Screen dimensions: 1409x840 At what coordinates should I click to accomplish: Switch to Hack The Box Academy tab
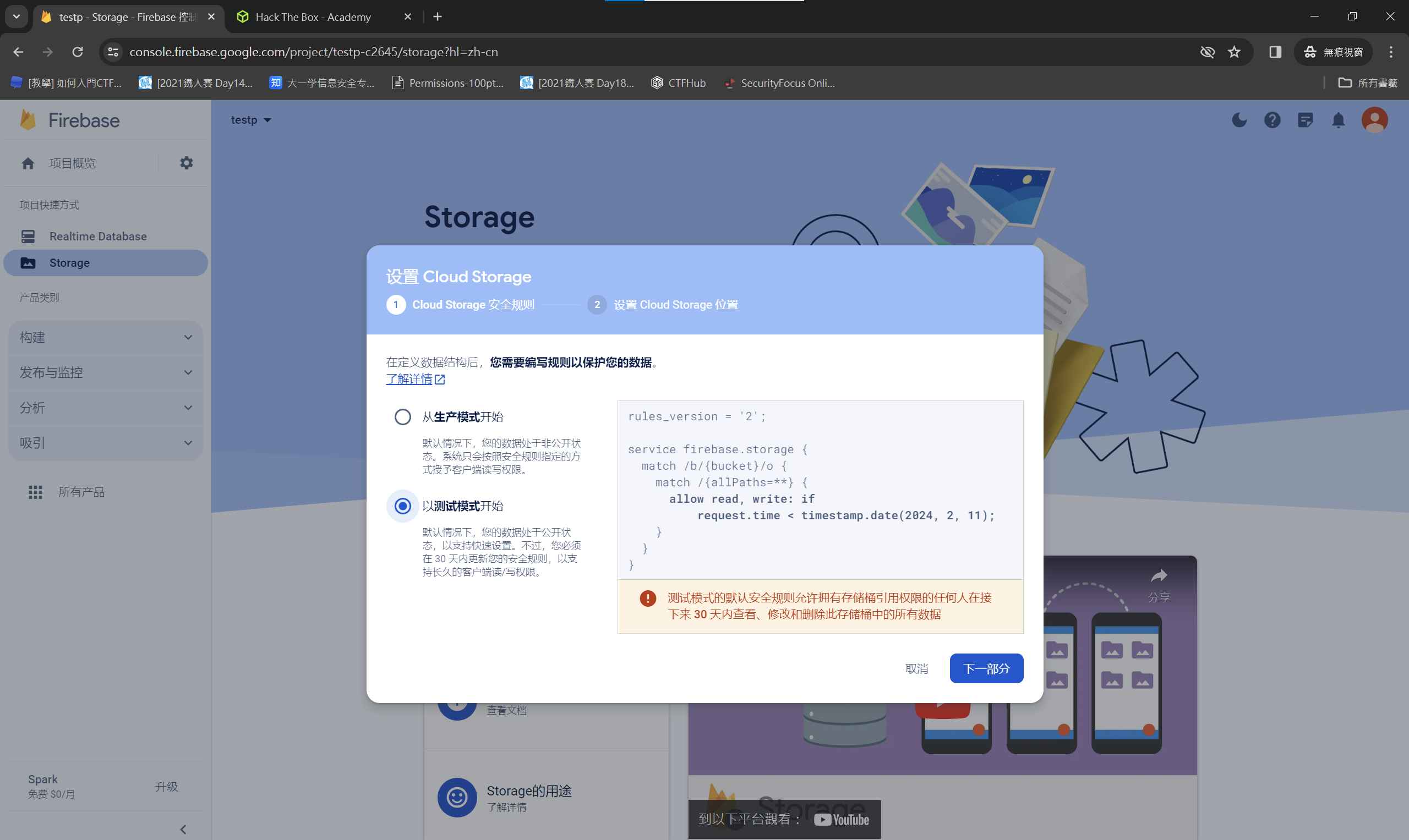click(x=313, y=17)
